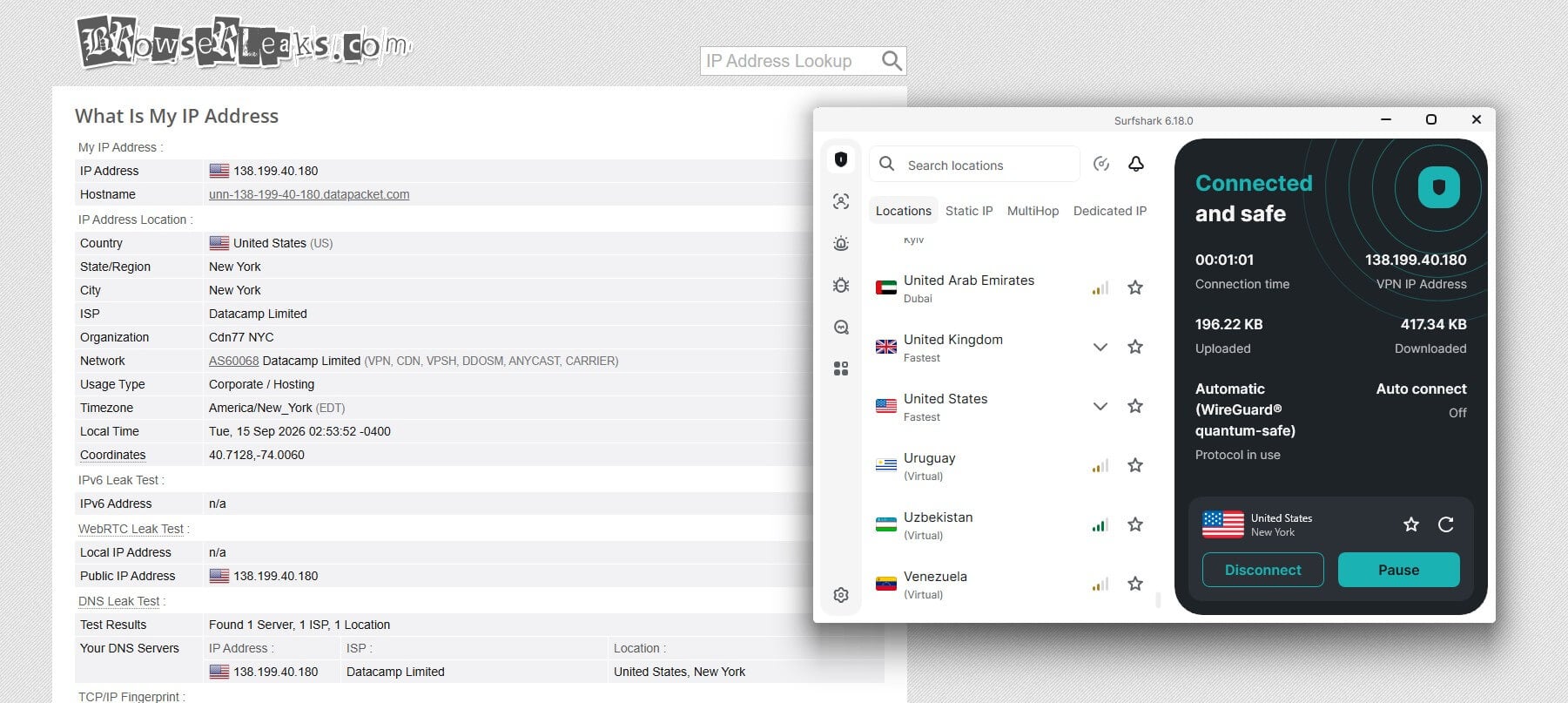Click the BrowserLeaks.com logo
1568x703 pixels.
[x=245, y=41]
